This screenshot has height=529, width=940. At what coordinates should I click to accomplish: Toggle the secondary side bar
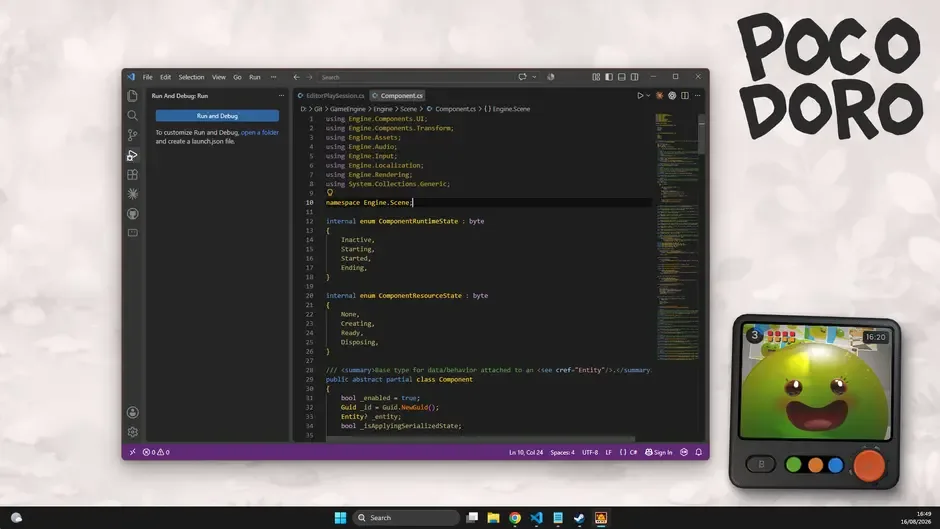[x=634, y=77]
